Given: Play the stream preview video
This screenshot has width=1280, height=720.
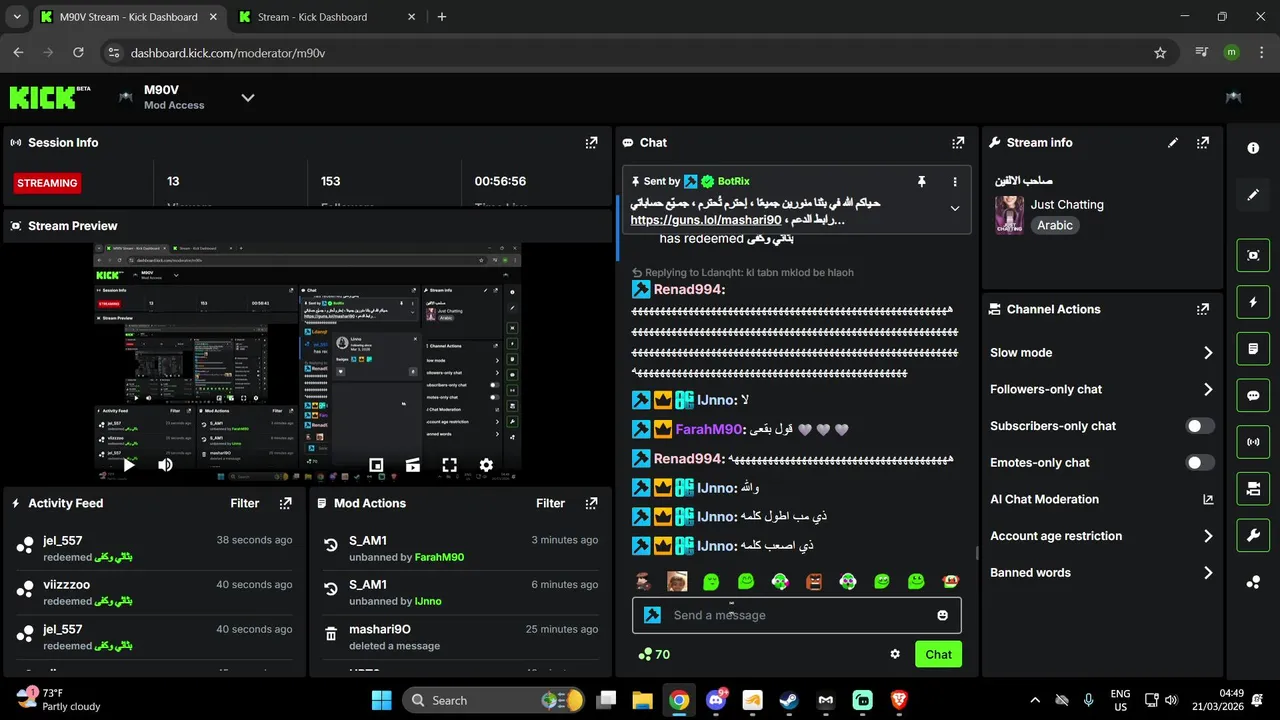Looking at the screenshot, I should (x=129, y=465).
